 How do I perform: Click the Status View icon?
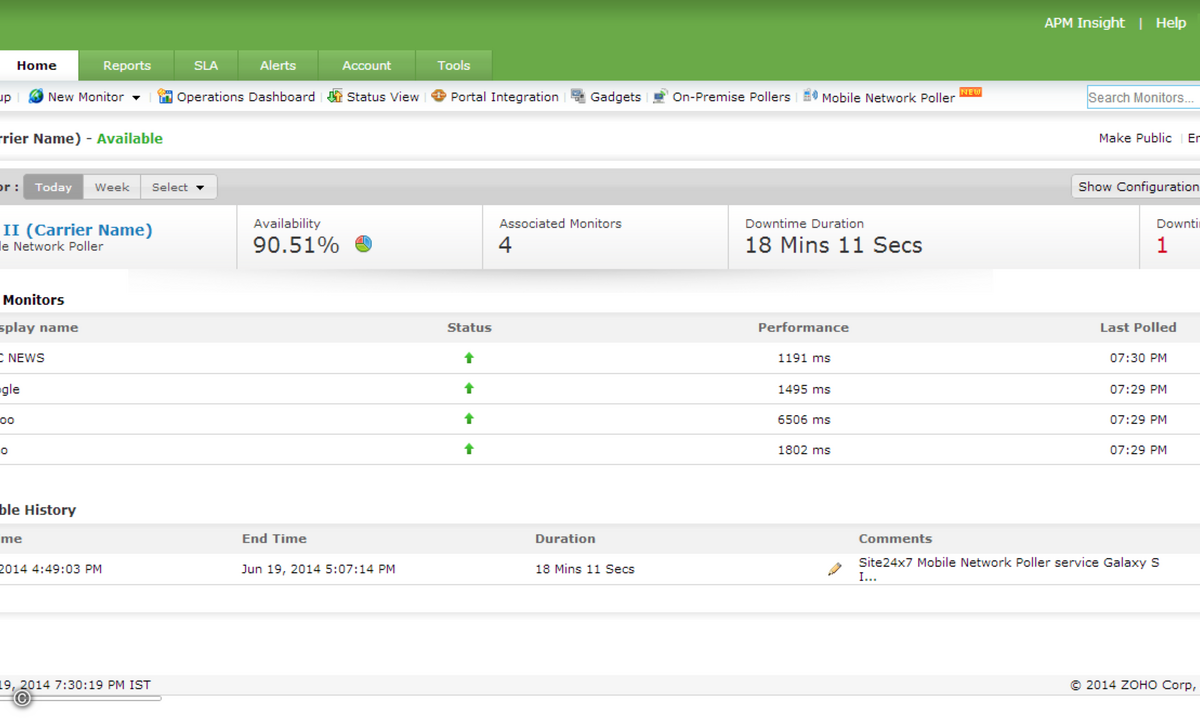(335, 96)
